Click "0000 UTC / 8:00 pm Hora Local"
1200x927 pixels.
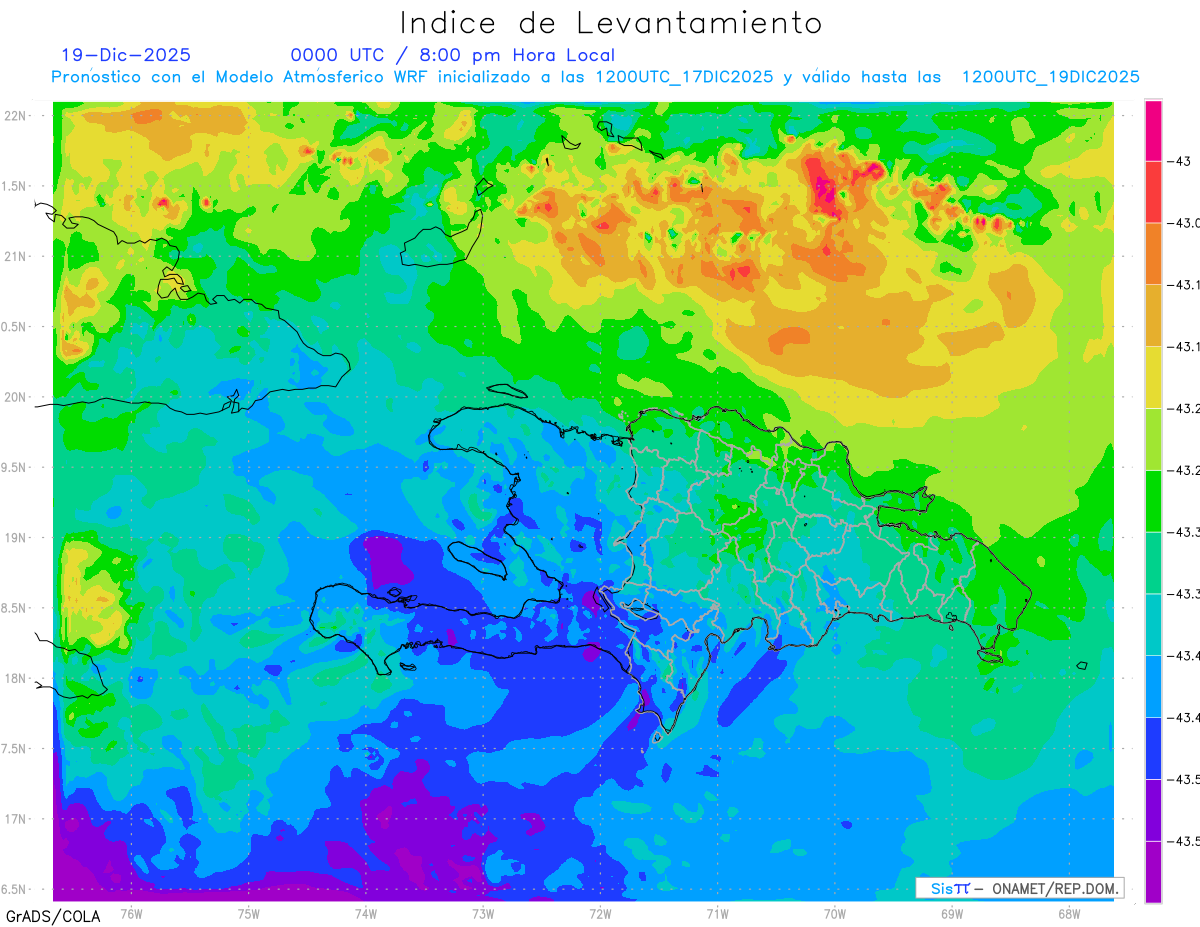pos(453,55)
